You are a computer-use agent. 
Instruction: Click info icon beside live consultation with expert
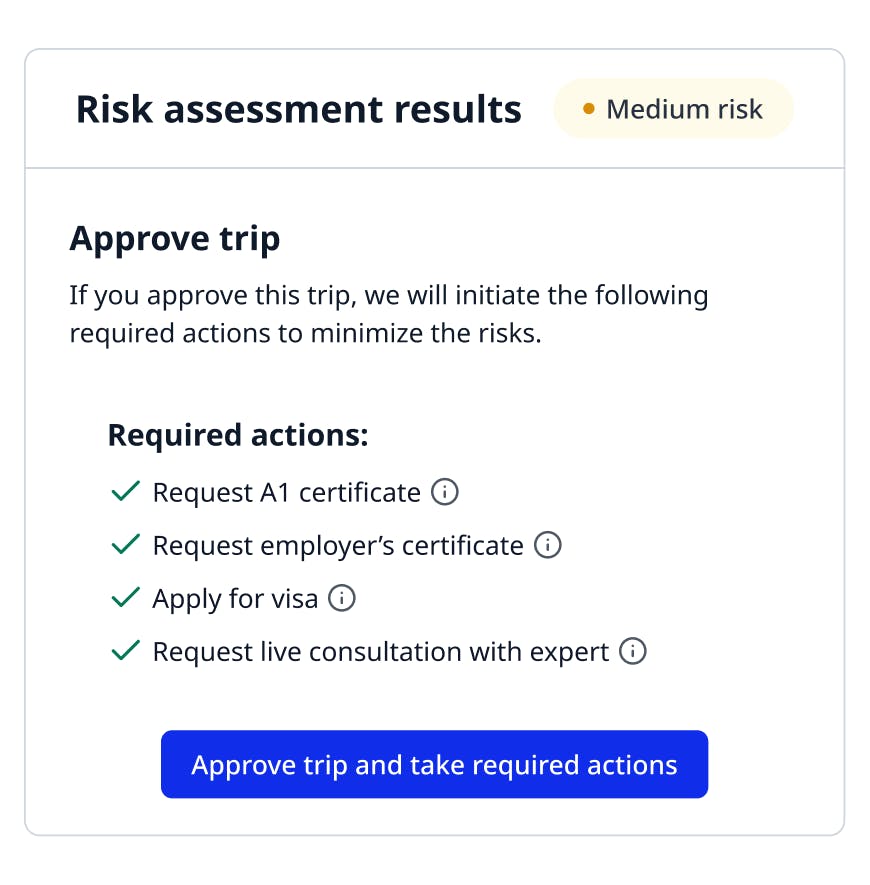(633, 651)
